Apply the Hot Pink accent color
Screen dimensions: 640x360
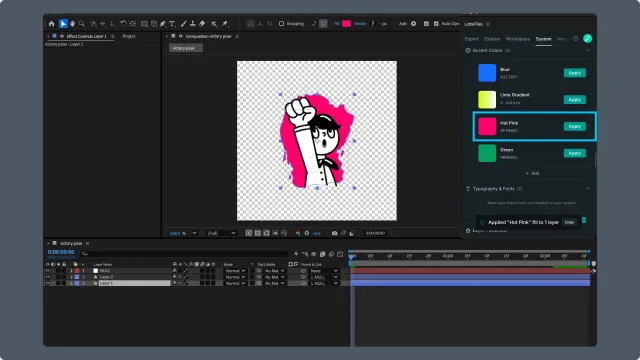click(x=575, y=127)
